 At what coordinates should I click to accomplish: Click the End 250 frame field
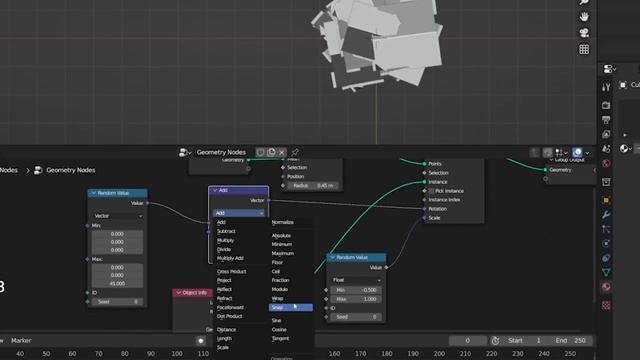click(570, 340)
